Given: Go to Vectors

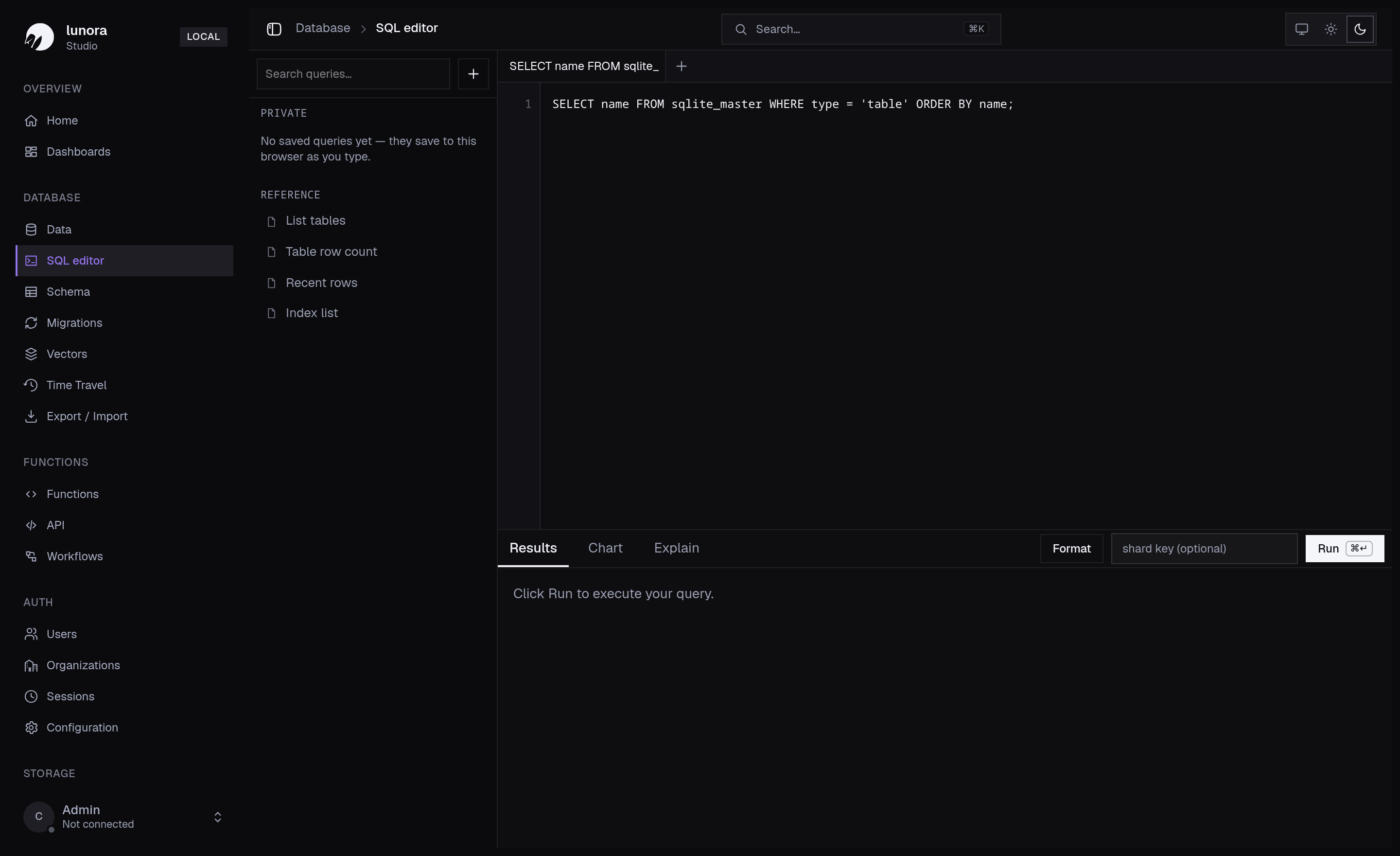Looking at the screenshot, I should (124, 354).
